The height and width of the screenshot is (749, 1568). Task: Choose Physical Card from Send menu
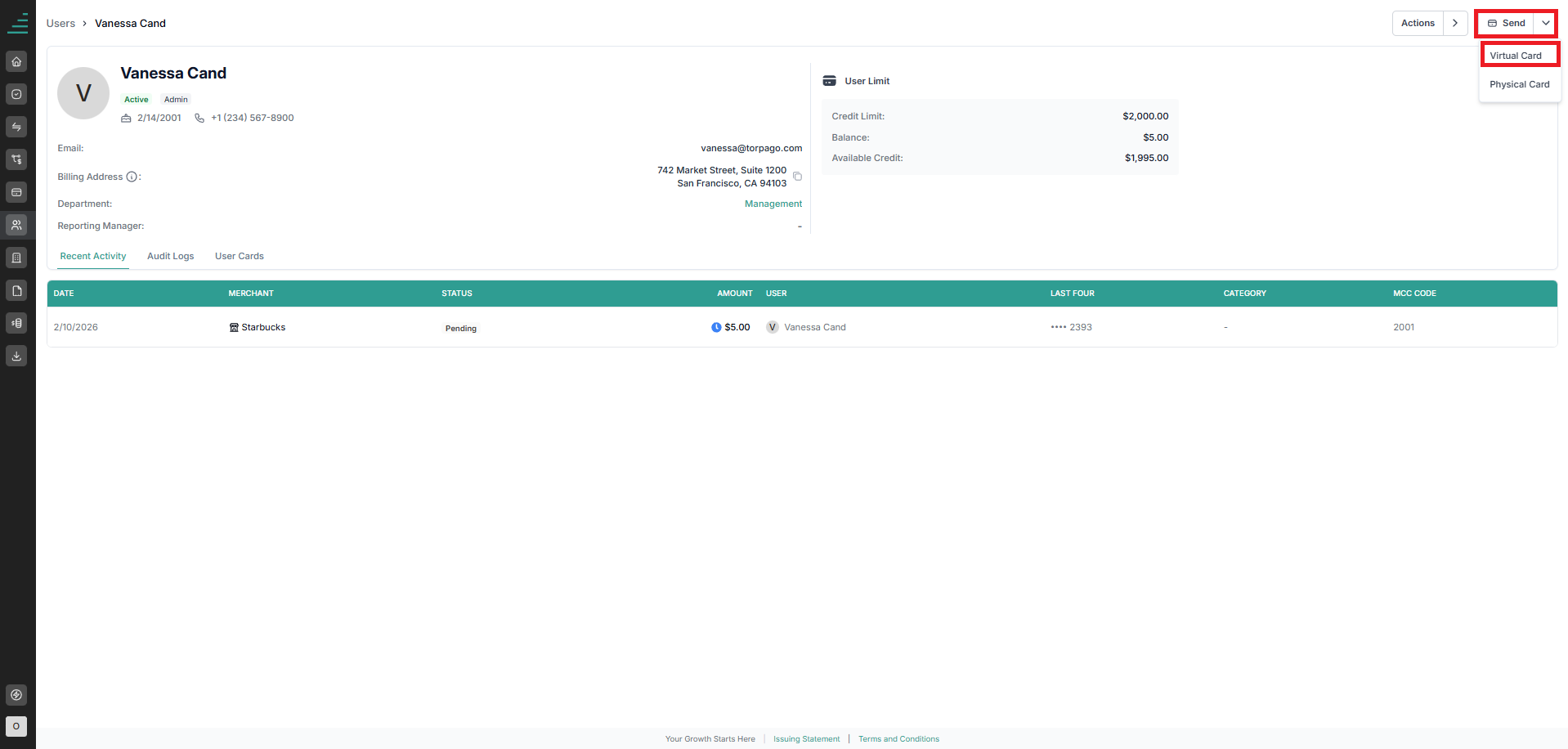[x=1520, y=84]
